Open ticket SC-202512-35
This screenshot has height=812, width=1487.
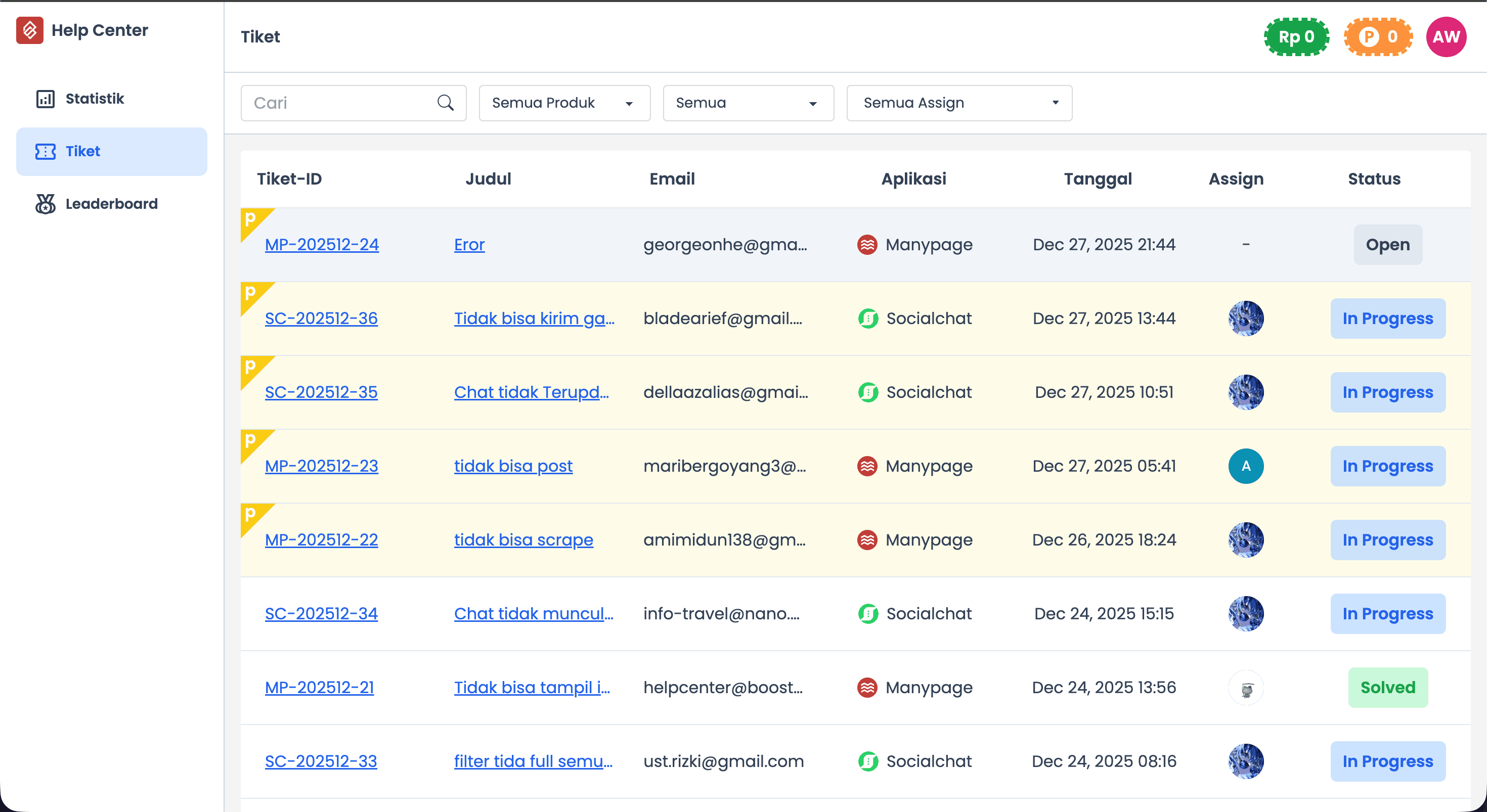pyautogui.click(x=321, y=392)
